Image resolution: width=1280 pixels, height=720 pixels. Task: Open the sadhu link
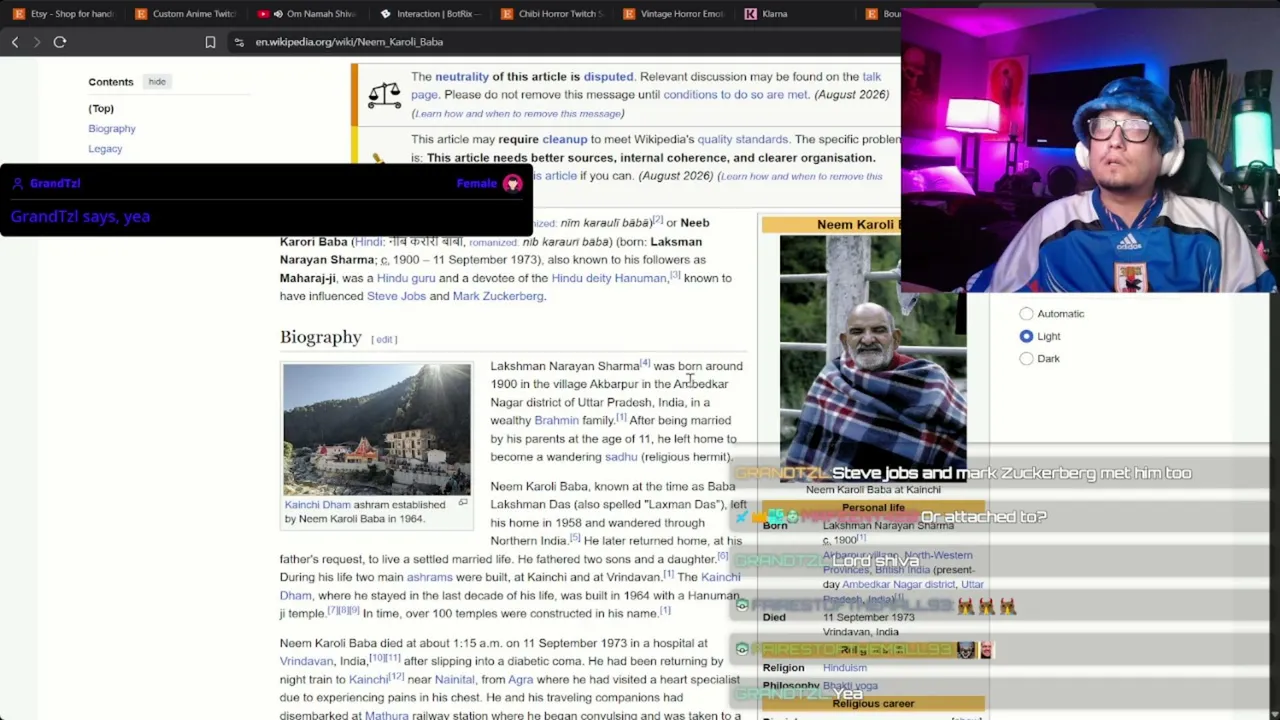pos(621,457)
